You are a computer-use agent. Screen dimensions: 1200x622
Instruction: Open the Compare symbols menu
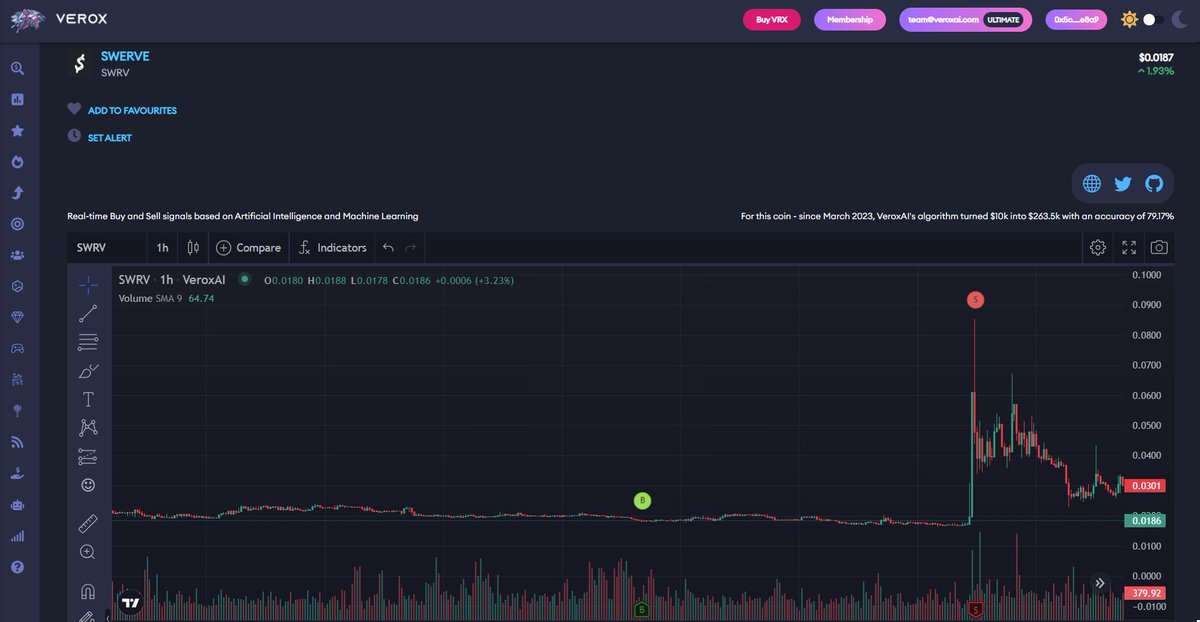click(249, 248)
